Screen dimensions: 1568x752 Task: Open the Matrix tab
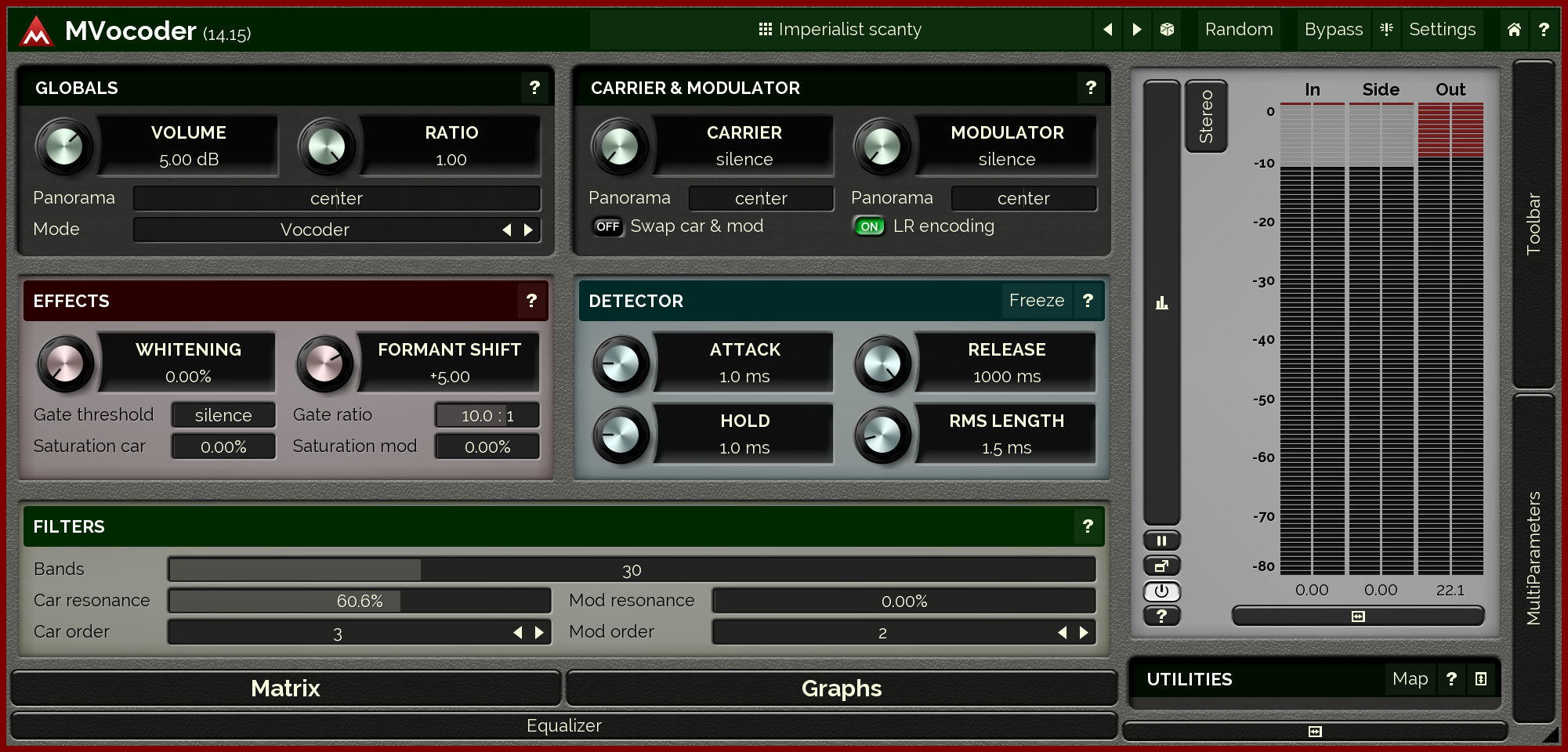285,688
